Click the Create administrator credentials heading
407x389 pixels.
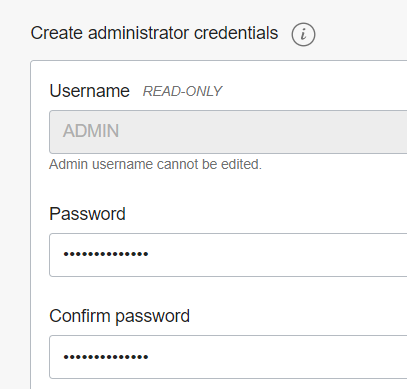(154, 33)
